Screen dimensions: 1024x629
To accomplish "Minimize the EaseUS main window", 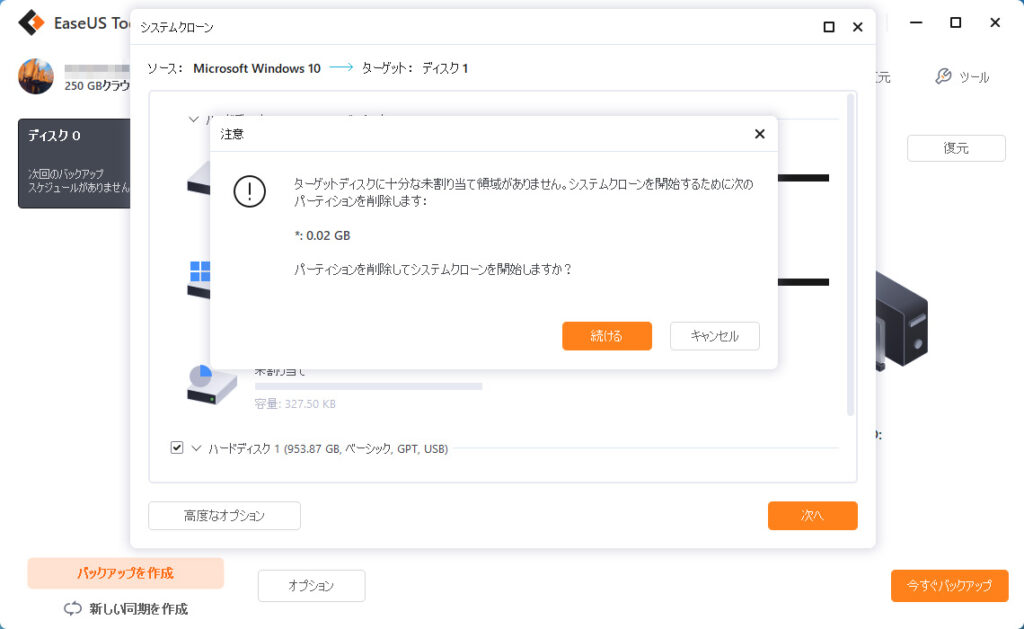I will click(916, 23).
